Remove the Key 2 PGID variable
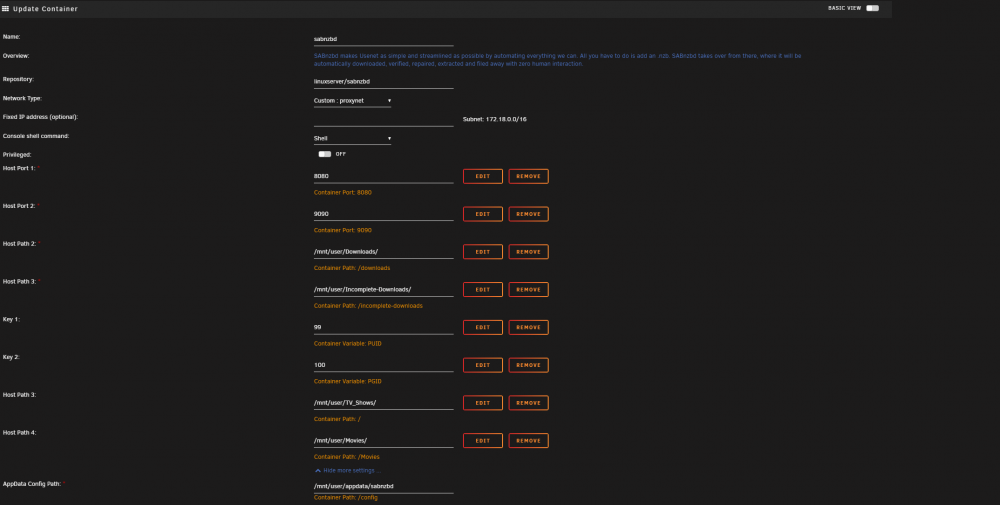Screen dimensions: 1000x505 click(x=529, y=365)
